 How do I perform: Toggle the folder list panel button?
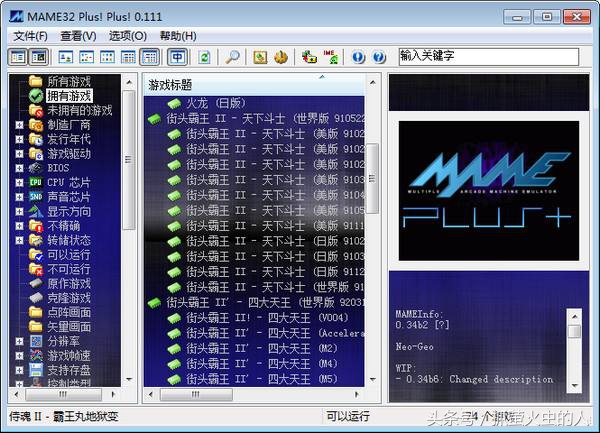coord(18,57)
